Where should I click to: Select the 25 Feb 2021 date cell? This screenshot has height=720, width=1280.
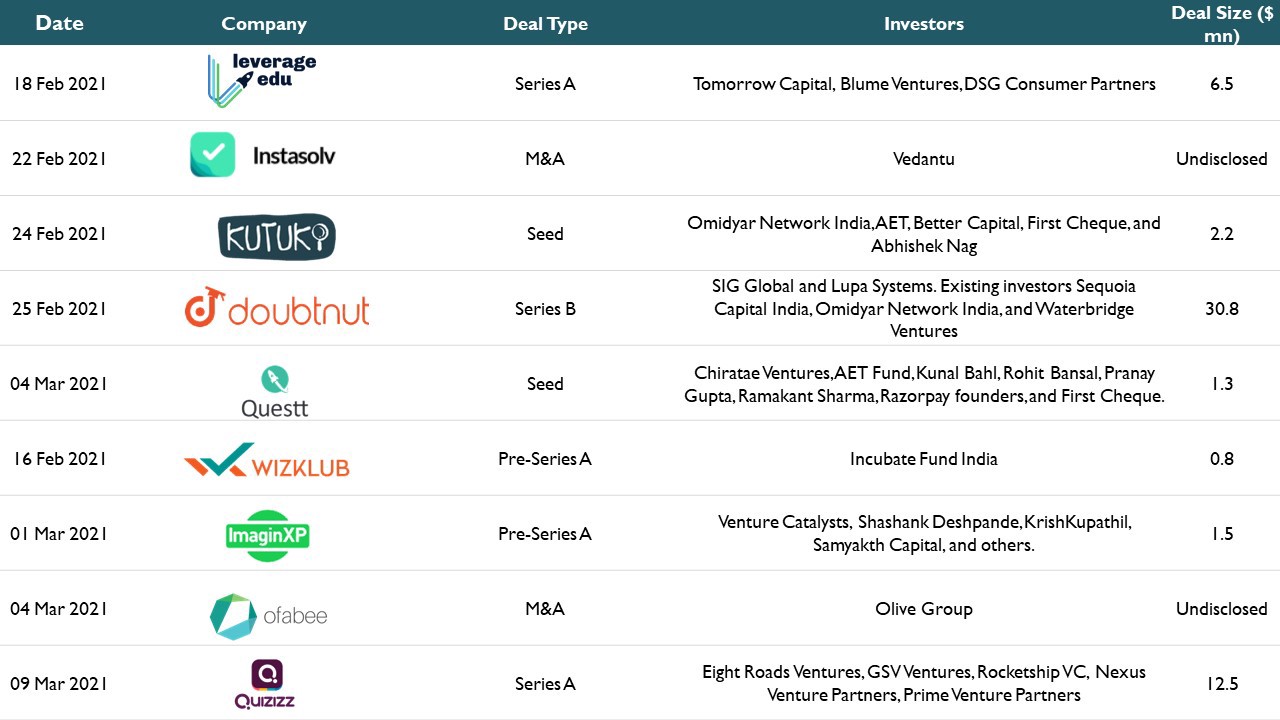click(59, 309)
